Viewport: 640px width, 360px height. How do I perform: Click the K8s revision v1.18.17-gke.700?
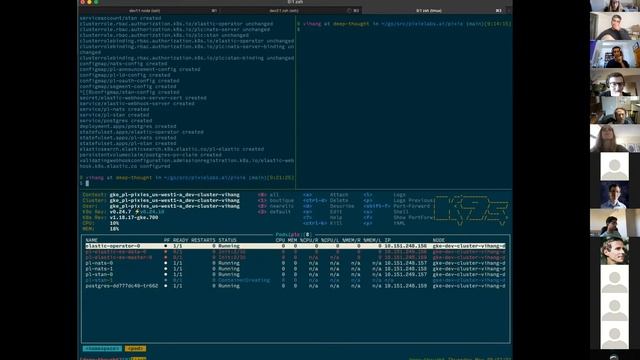pyautogui.click(x=133, y=218)
